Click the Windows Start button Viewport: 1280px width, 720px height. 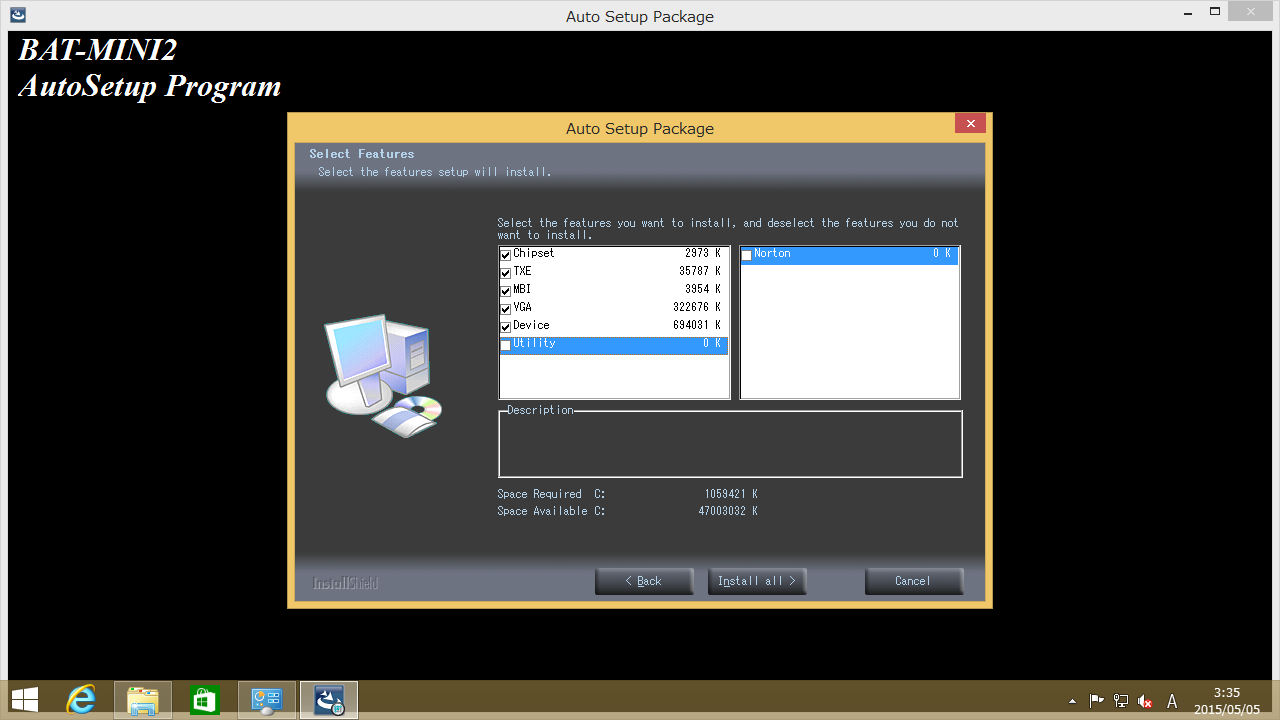[25, 700]
